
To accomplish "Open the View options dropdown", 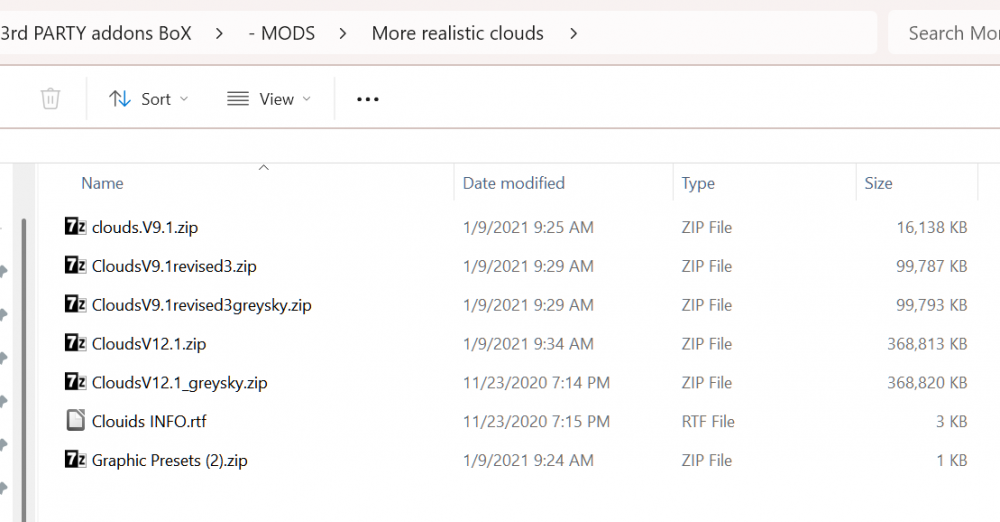I will (269, 99).
